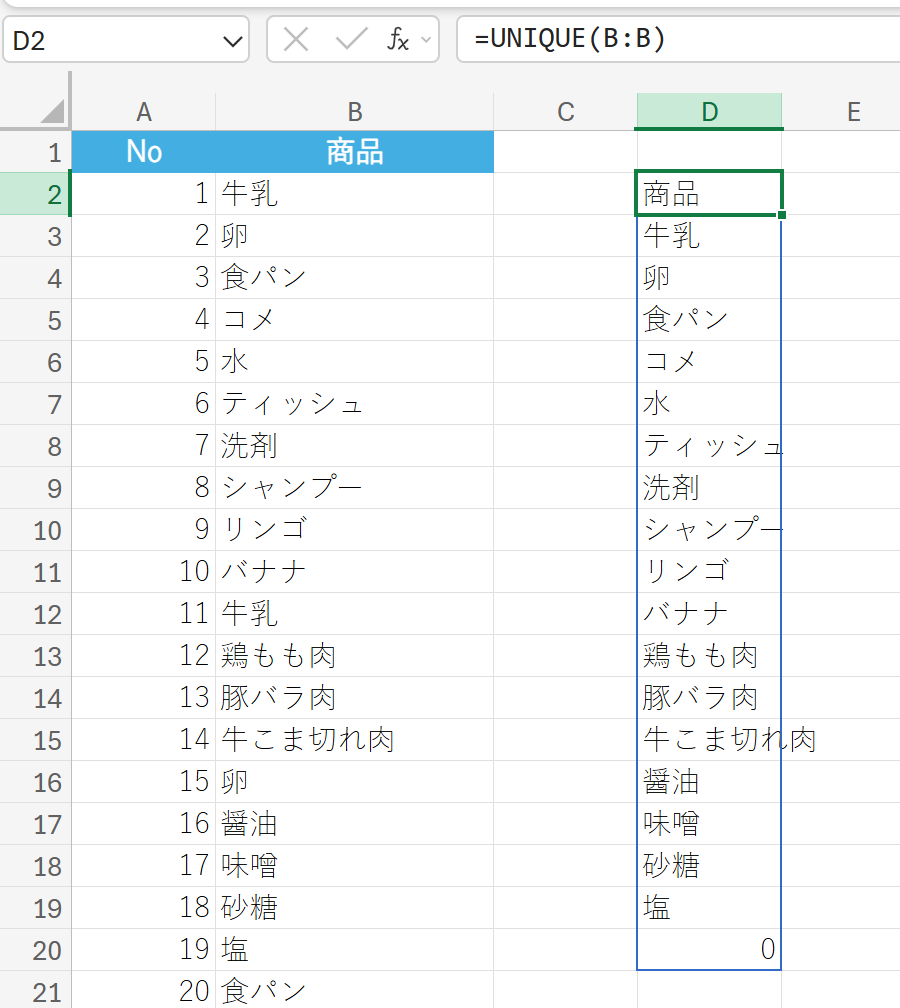Select the row 20 header
900x1008 pixels.
(35, 950)
